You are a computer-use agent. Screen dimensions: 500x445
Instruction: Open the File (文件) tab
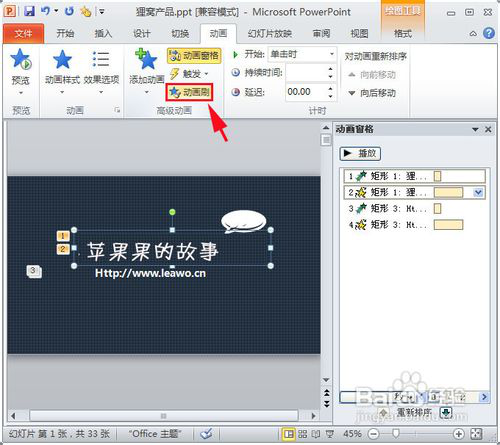[23, 34]
